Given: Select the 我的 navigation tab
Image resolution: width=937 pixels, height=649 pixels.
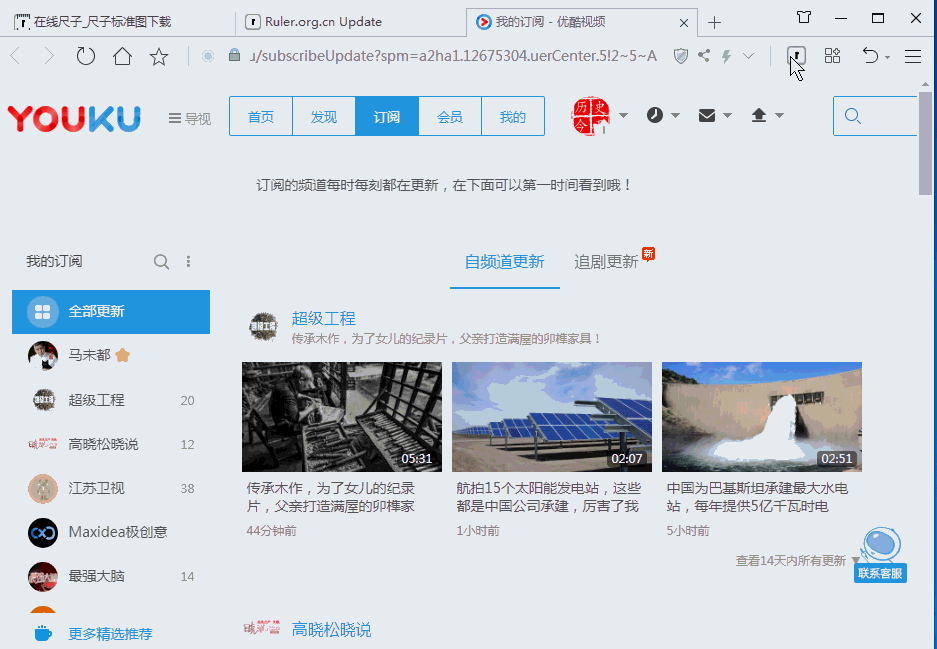Looking at the screenshot, I should pos(513,117).
